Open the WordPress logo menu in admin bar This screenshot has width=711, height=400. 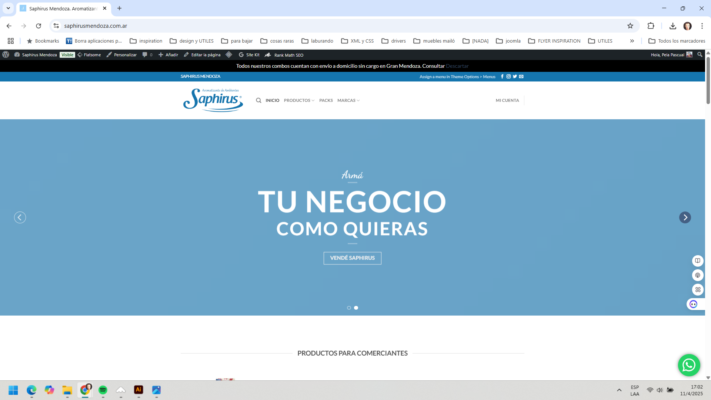[5, 55]
